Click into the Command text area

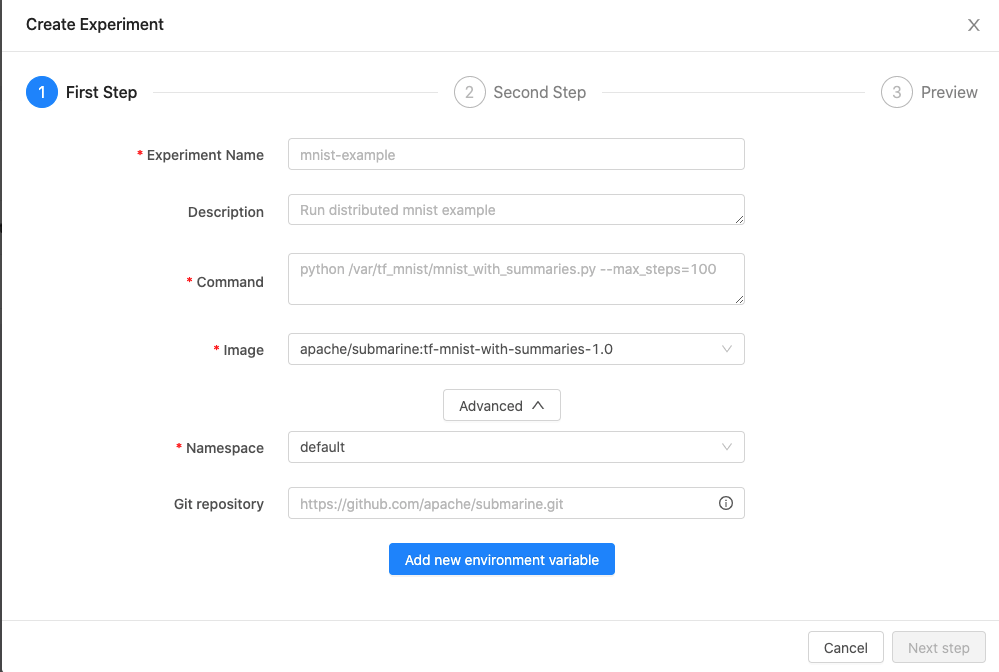click(x=515, y=279)
